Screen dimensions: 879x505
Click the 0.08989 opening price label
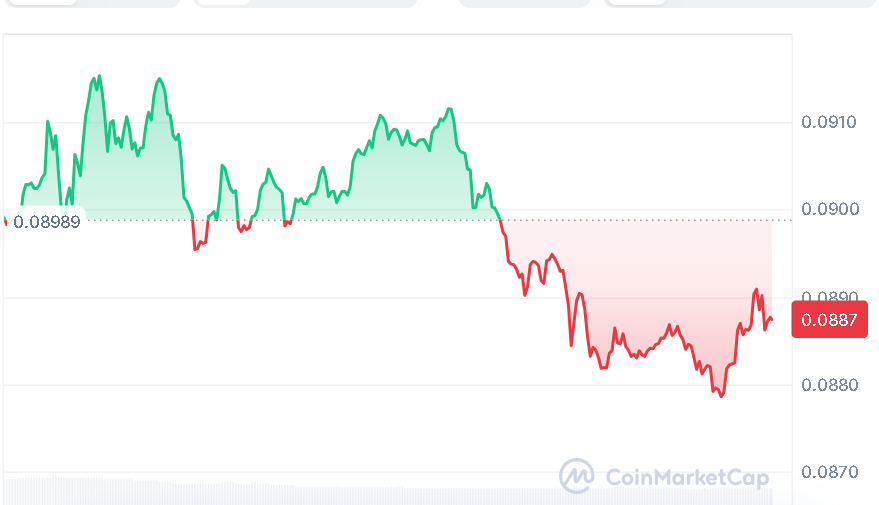46,221
